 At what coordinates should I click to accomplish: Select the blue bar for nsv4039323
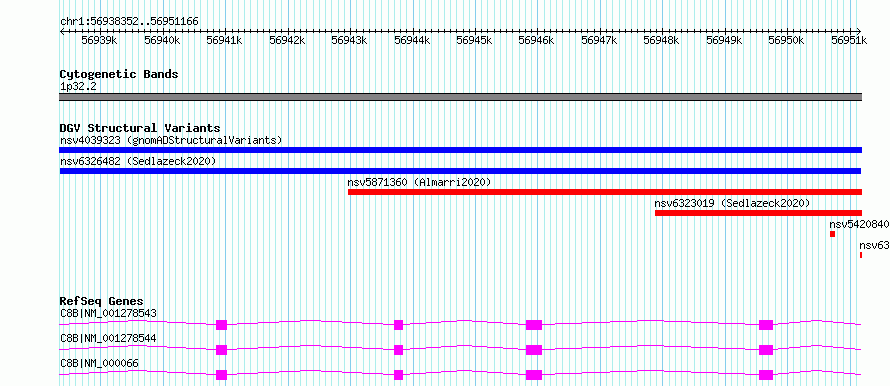coord(461,150)
